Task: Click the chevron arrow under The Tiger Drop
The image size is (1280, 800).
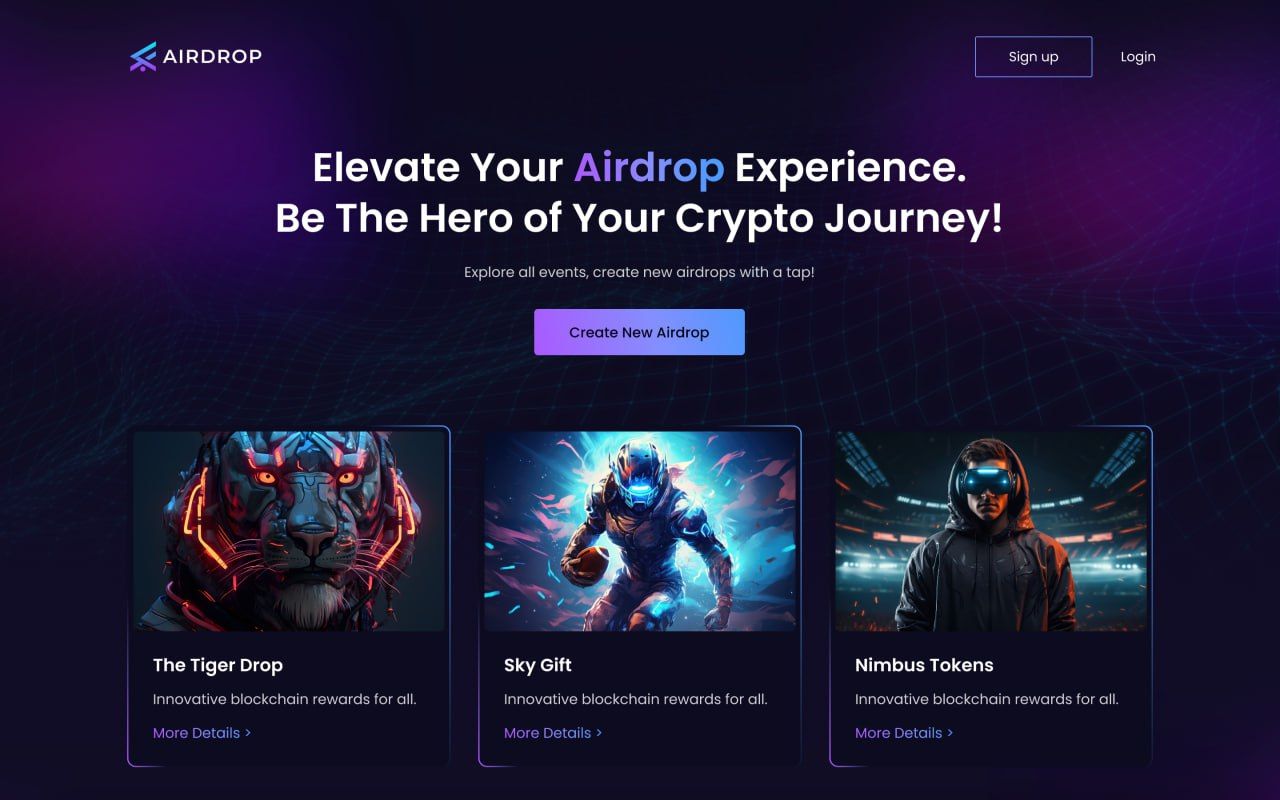Action: pos(248,733)
